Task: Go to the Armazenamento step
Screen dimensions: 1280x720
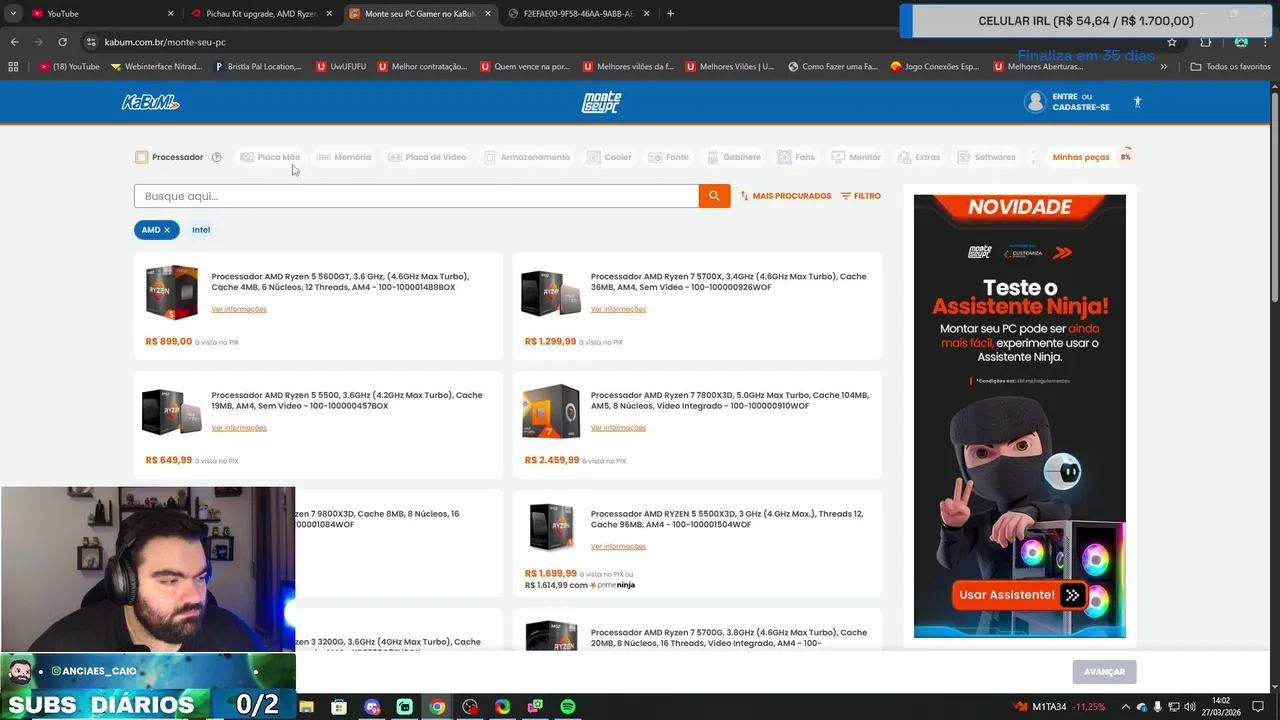Action: click(x=527, y=157)
